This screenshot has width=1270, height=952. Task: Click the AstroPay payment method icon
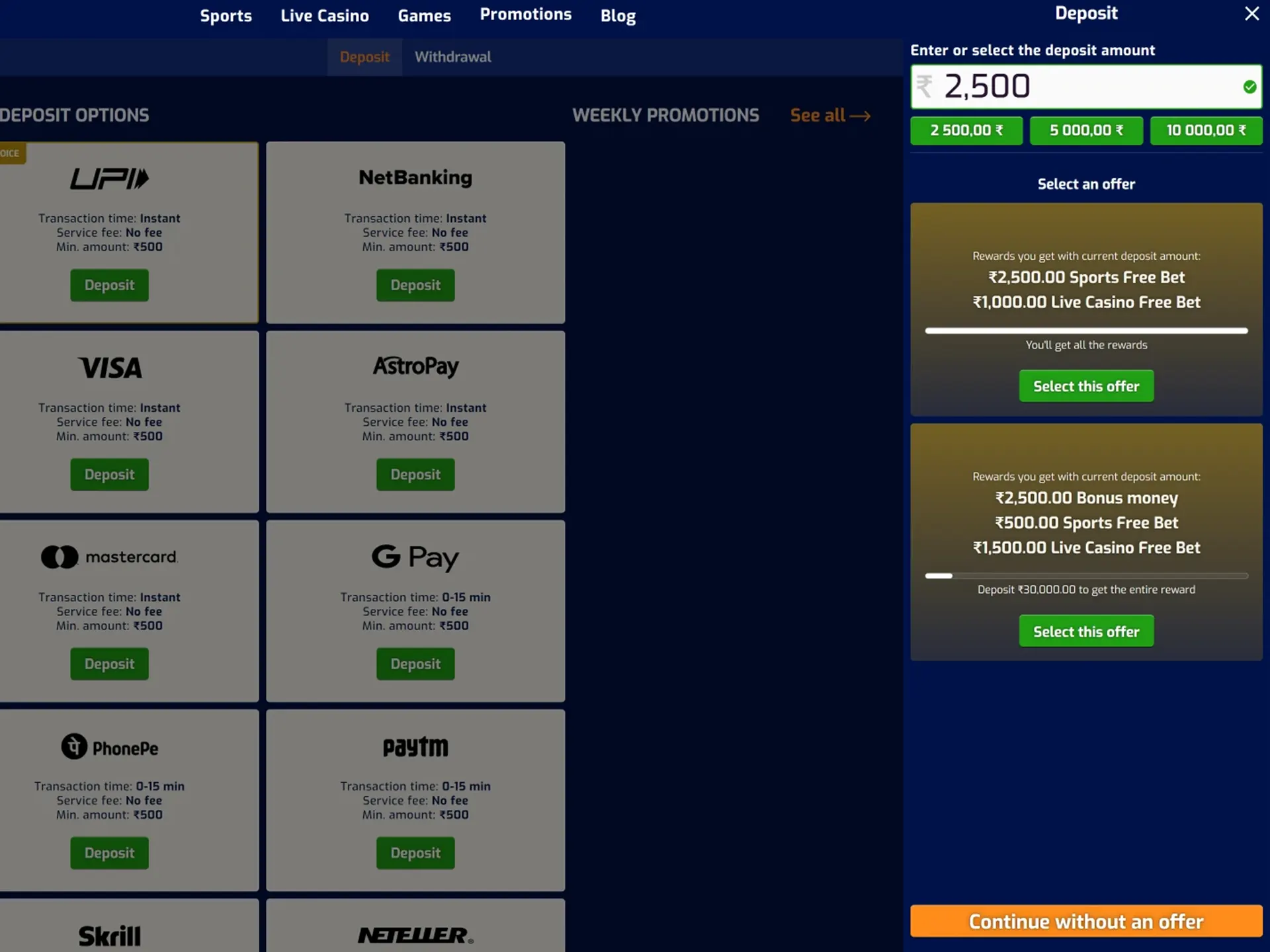tap(414, 366)
